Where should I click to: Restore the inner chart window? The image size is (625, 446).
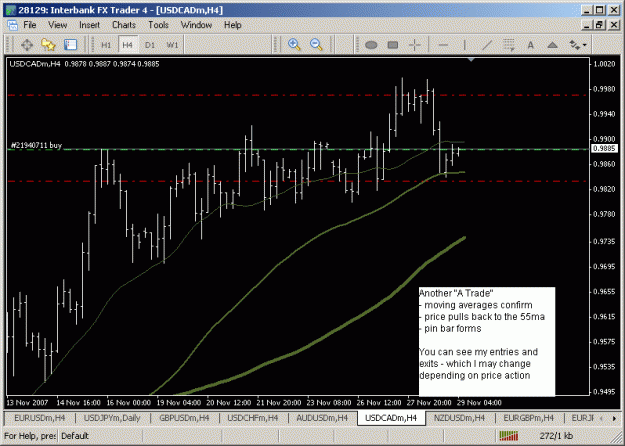[599, 25]
